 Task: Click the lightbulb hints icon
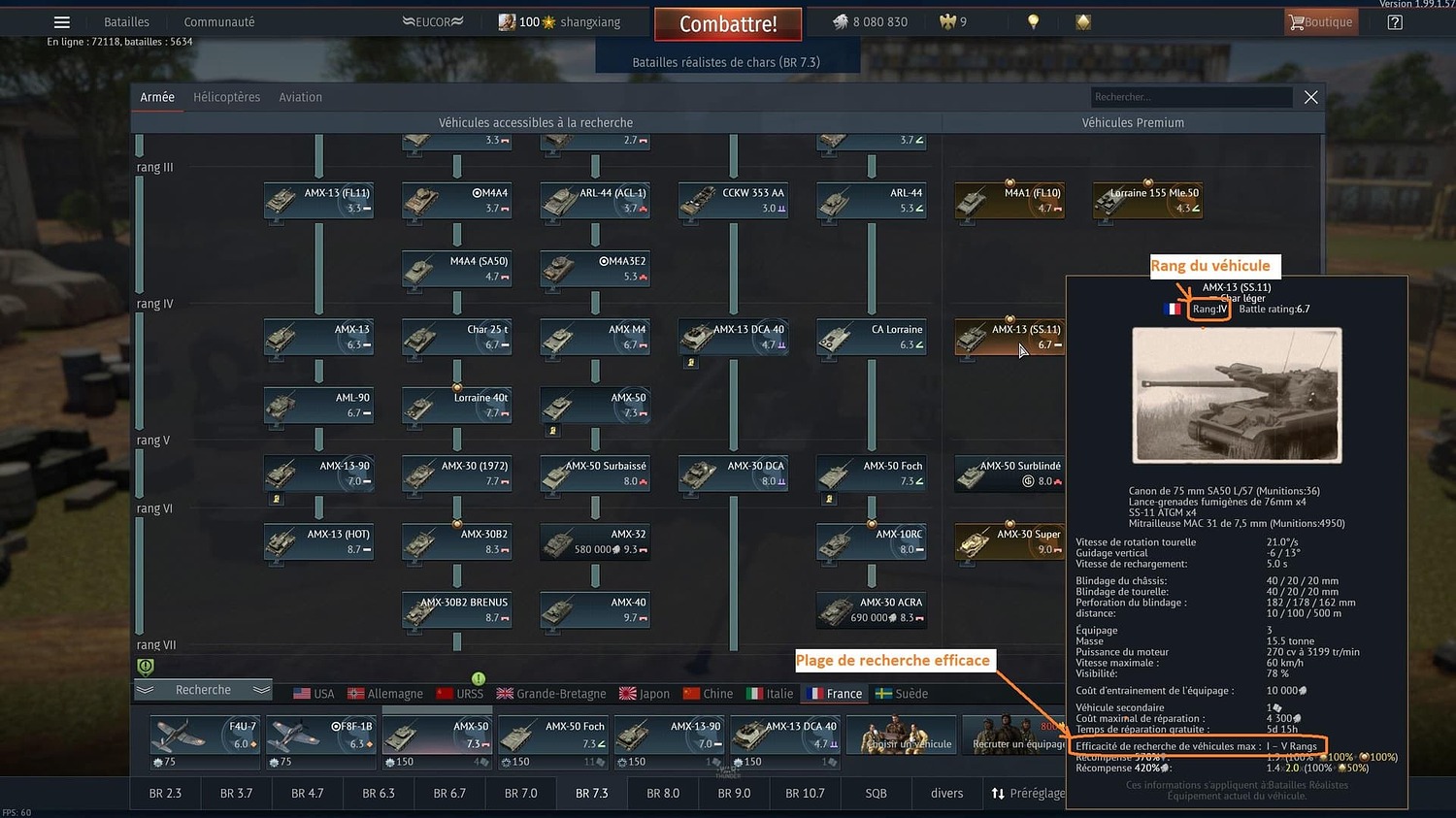coord(1033,22)
